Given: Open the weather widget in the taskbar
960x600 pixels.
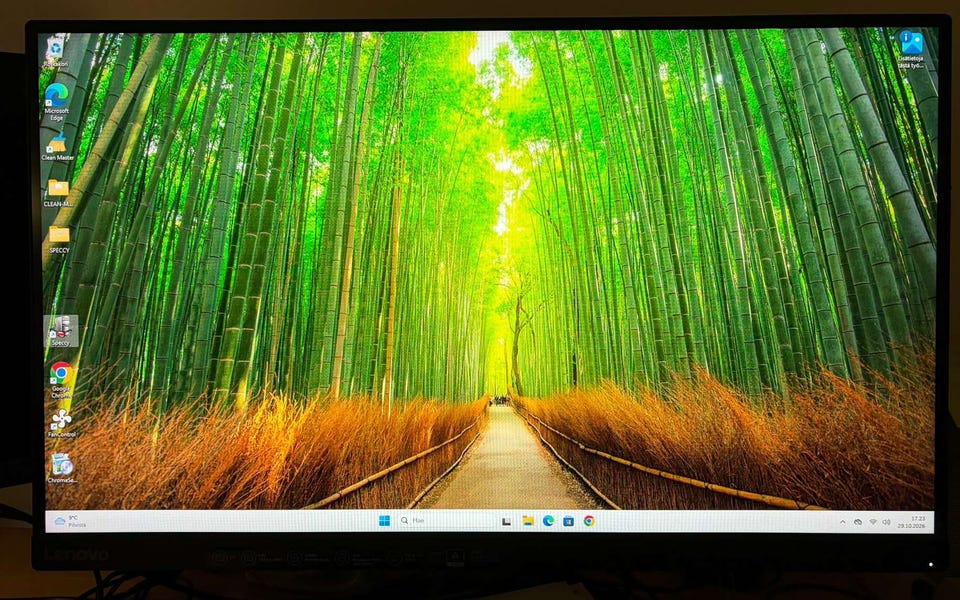Looking at the screenshot, I should [x=70, y=521].
